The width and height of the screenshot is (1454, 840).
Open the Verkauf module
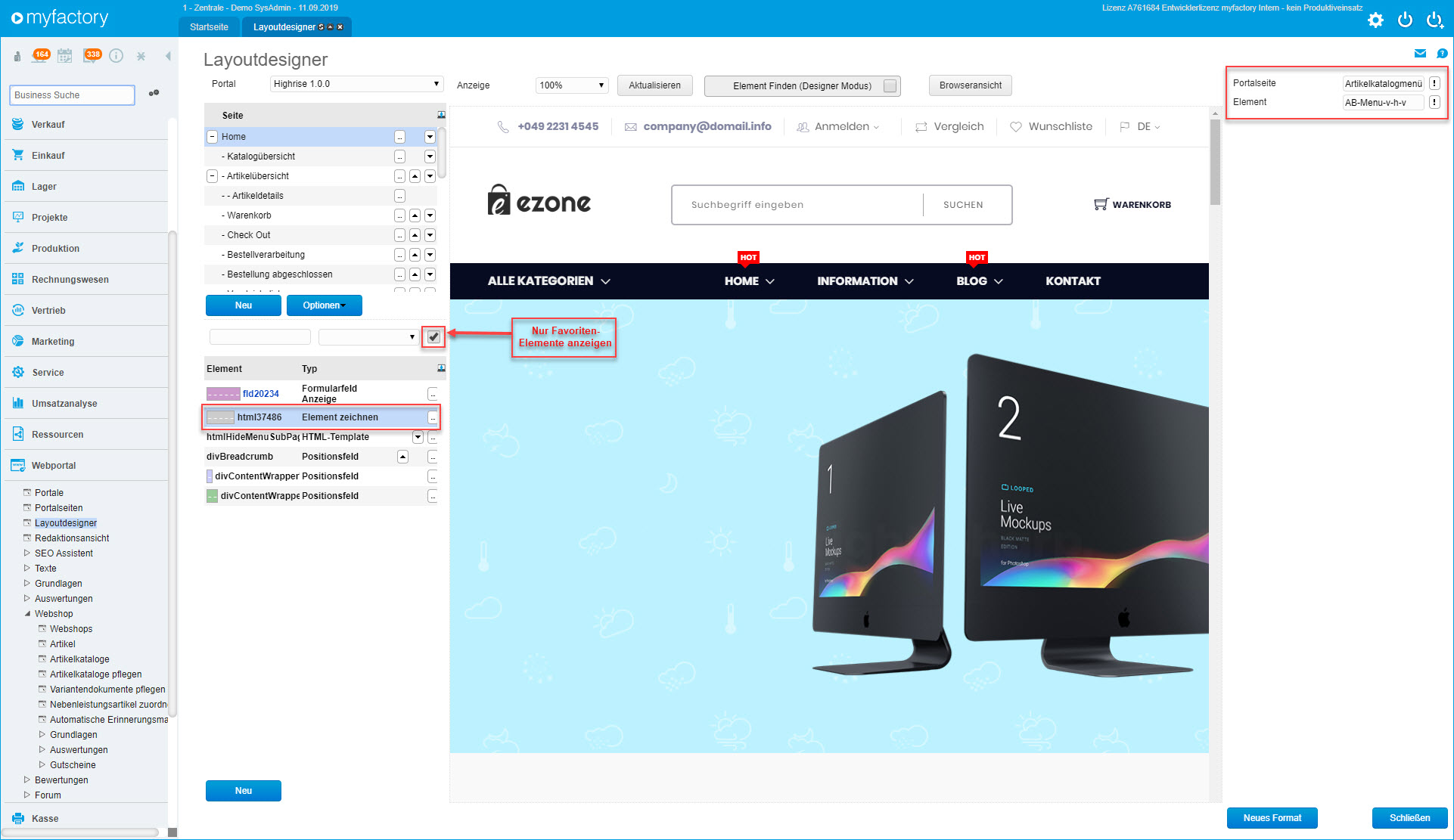[x=86, y=124]
